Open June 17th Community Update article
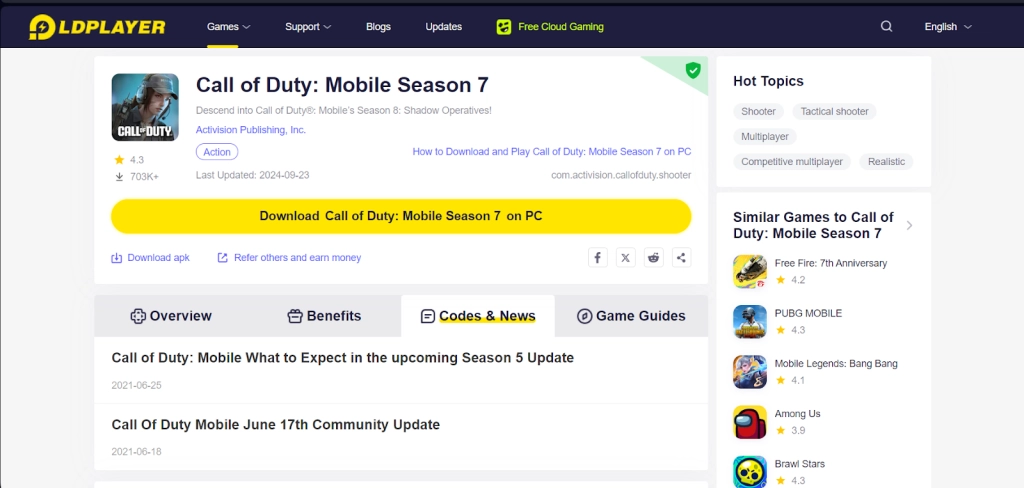This screenshot has width=1024, height=488. [x=276, y=425]
